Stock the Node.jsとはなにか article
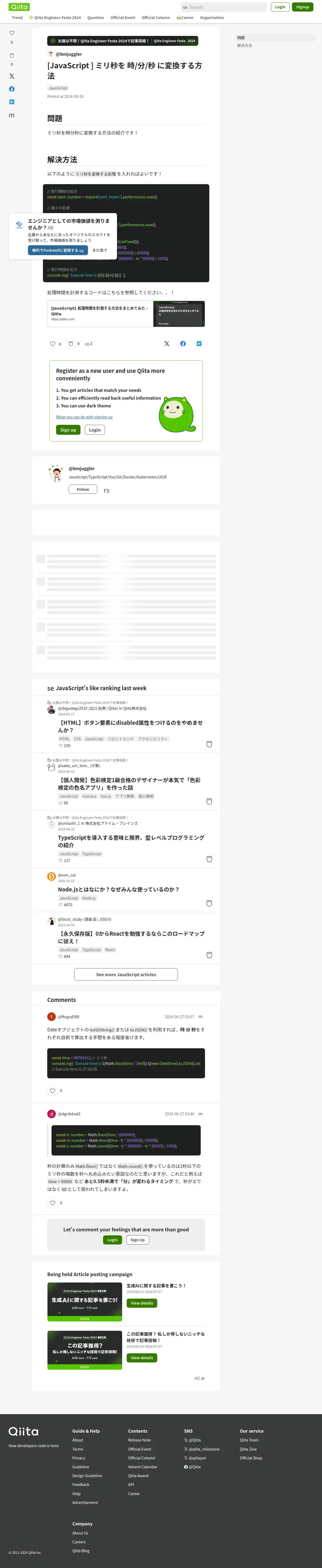This screenshot has width=322, height=1568. [x=209, y=903]
